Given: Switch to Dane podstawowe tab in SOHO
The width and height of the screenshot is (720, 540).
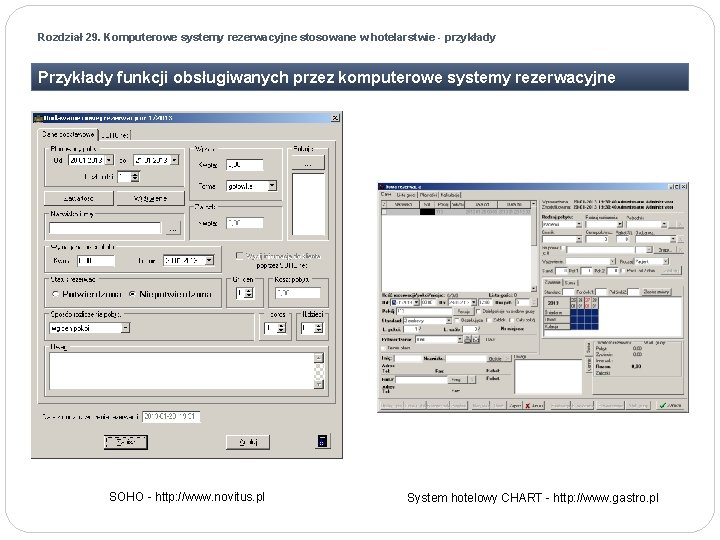Looking at the screenshot, I should click(68, 134).
